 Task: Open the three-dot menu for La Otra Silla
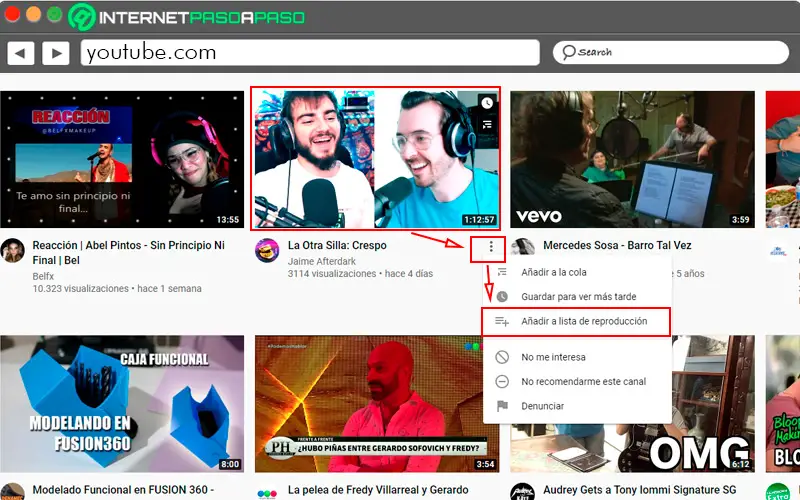[491, 247]
